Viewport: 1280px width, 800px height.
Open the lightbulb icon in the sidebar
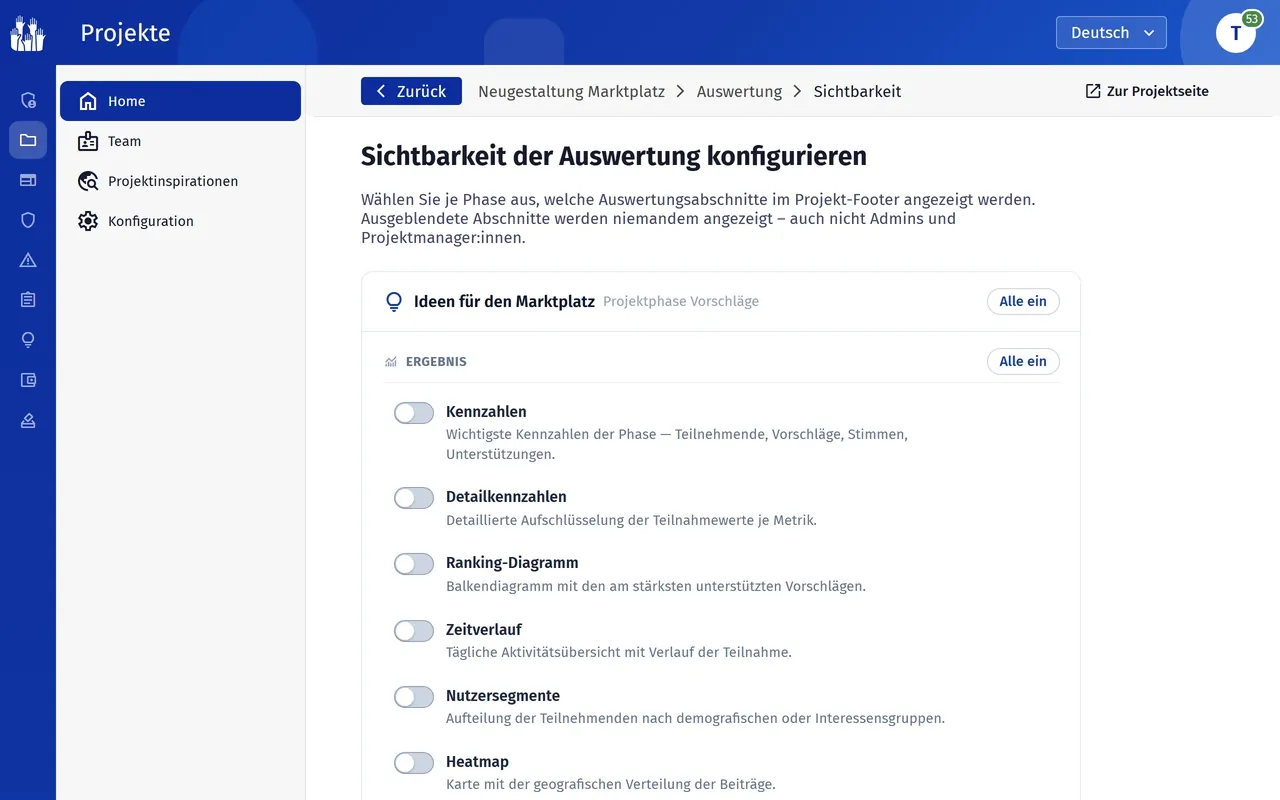[x=28, y=340]
